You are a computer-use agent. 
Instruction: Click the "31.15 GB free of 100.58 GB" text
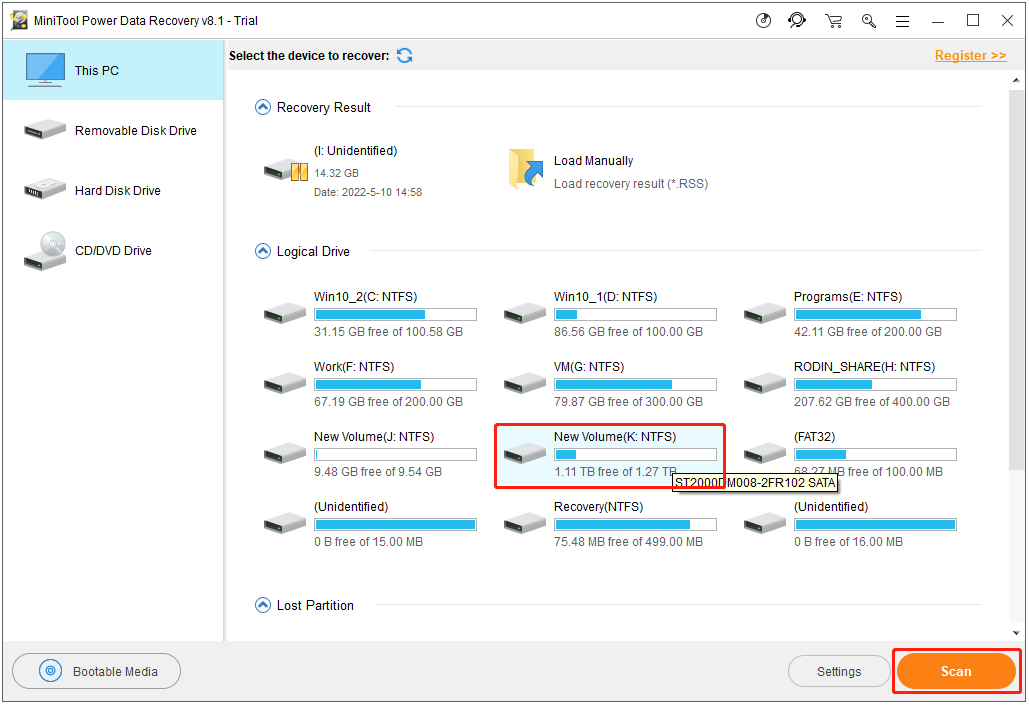coord(388,332)
